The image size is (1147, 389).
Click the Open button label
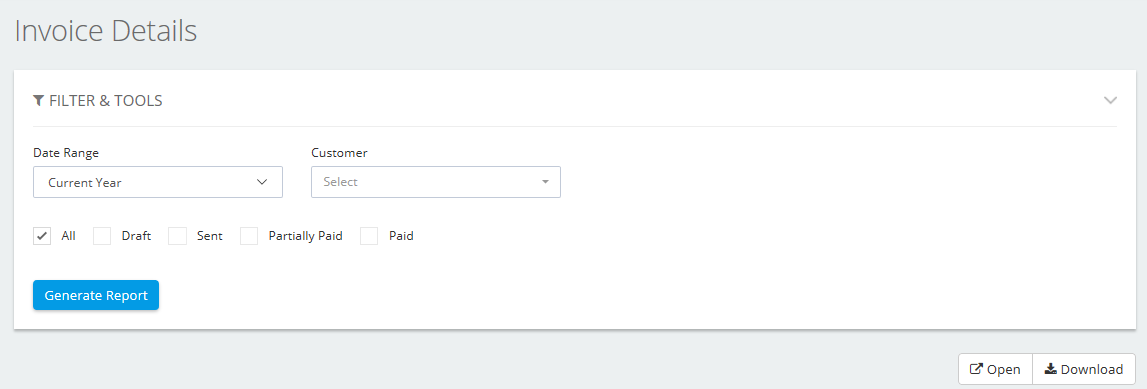1004,370
